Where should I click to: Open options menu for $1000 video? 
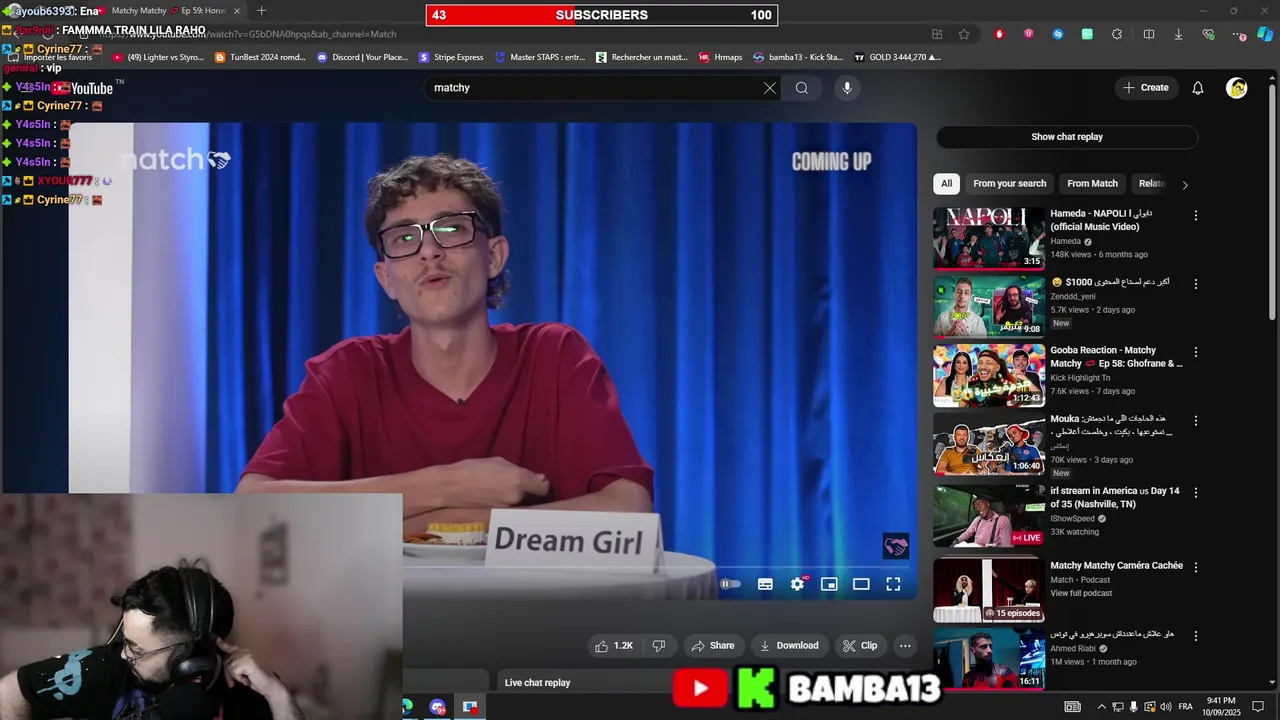coord(1195,284)
